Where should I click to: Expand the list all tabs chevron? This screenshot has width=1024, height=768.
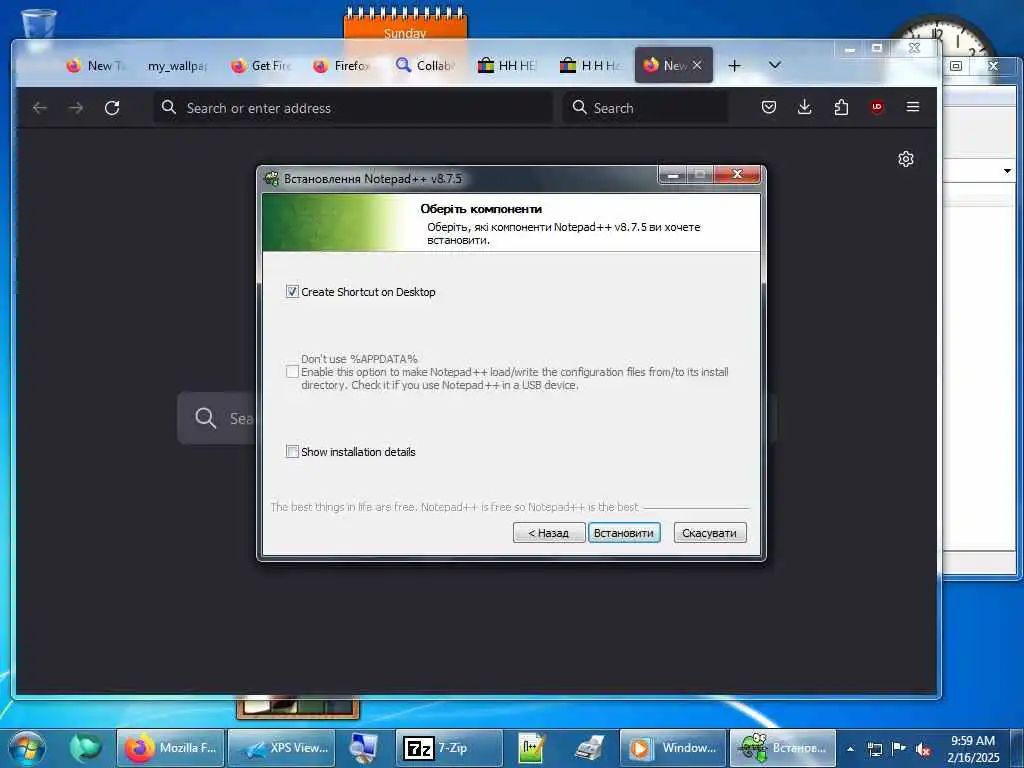pos(775,65)
